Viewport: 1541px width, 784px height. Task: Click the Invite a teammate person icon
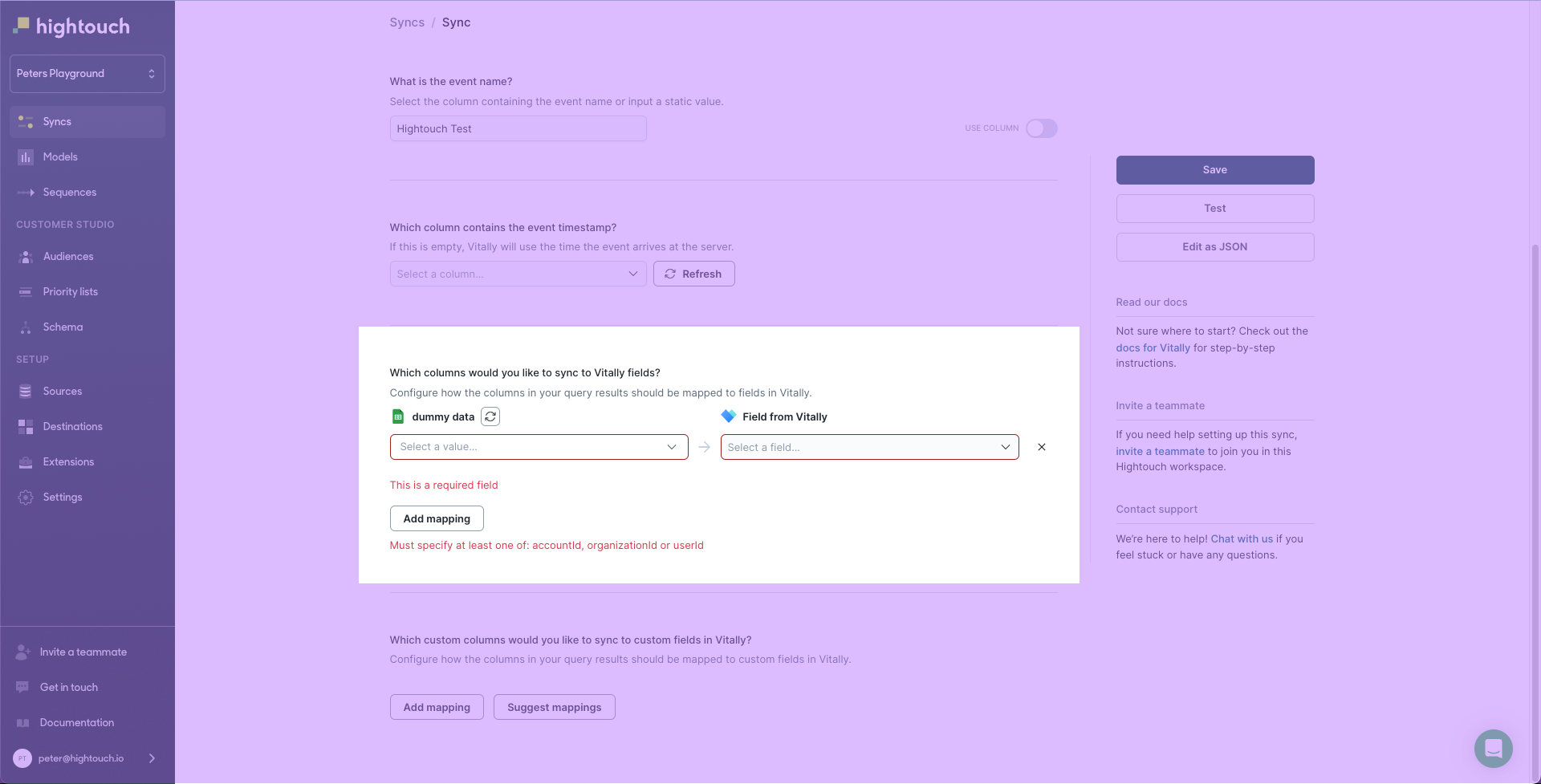22,652
